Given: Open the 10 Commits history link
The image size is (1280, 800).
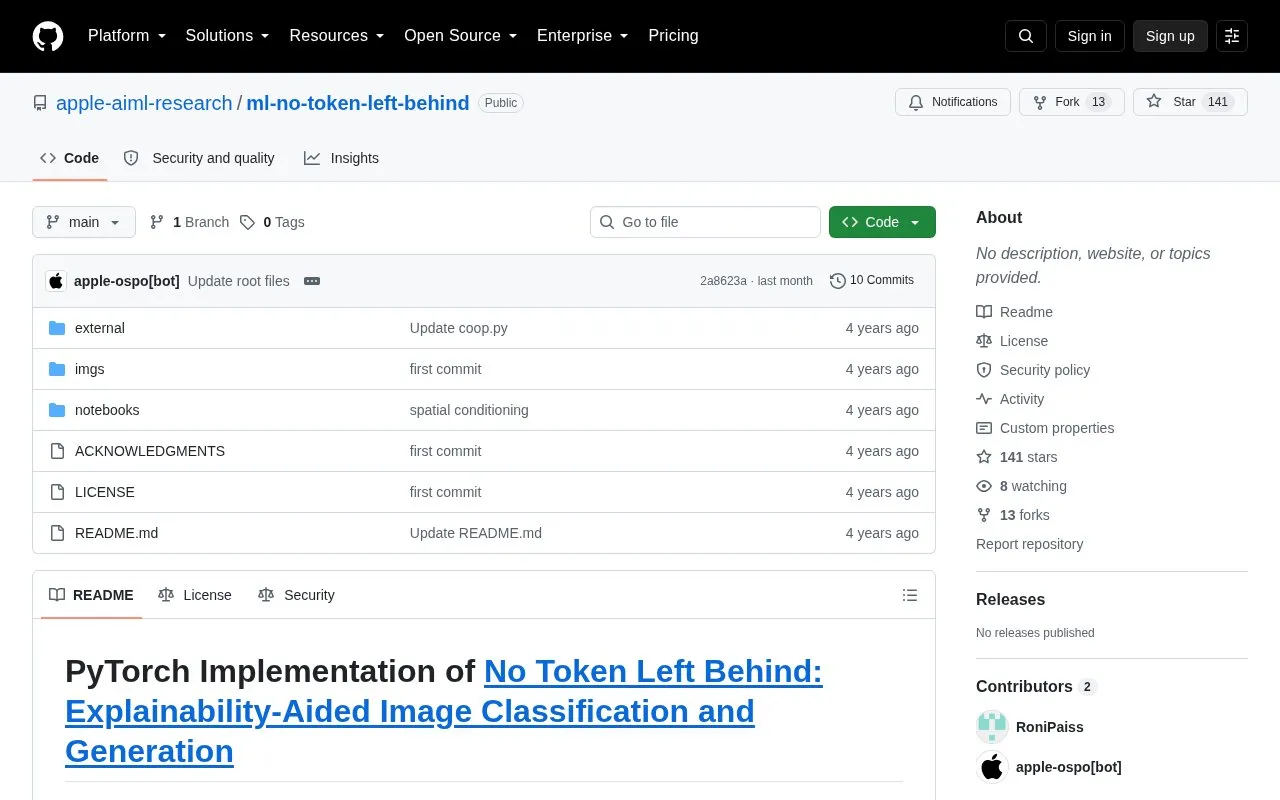Looking at the screenshot, I should (x=872, y=281).
